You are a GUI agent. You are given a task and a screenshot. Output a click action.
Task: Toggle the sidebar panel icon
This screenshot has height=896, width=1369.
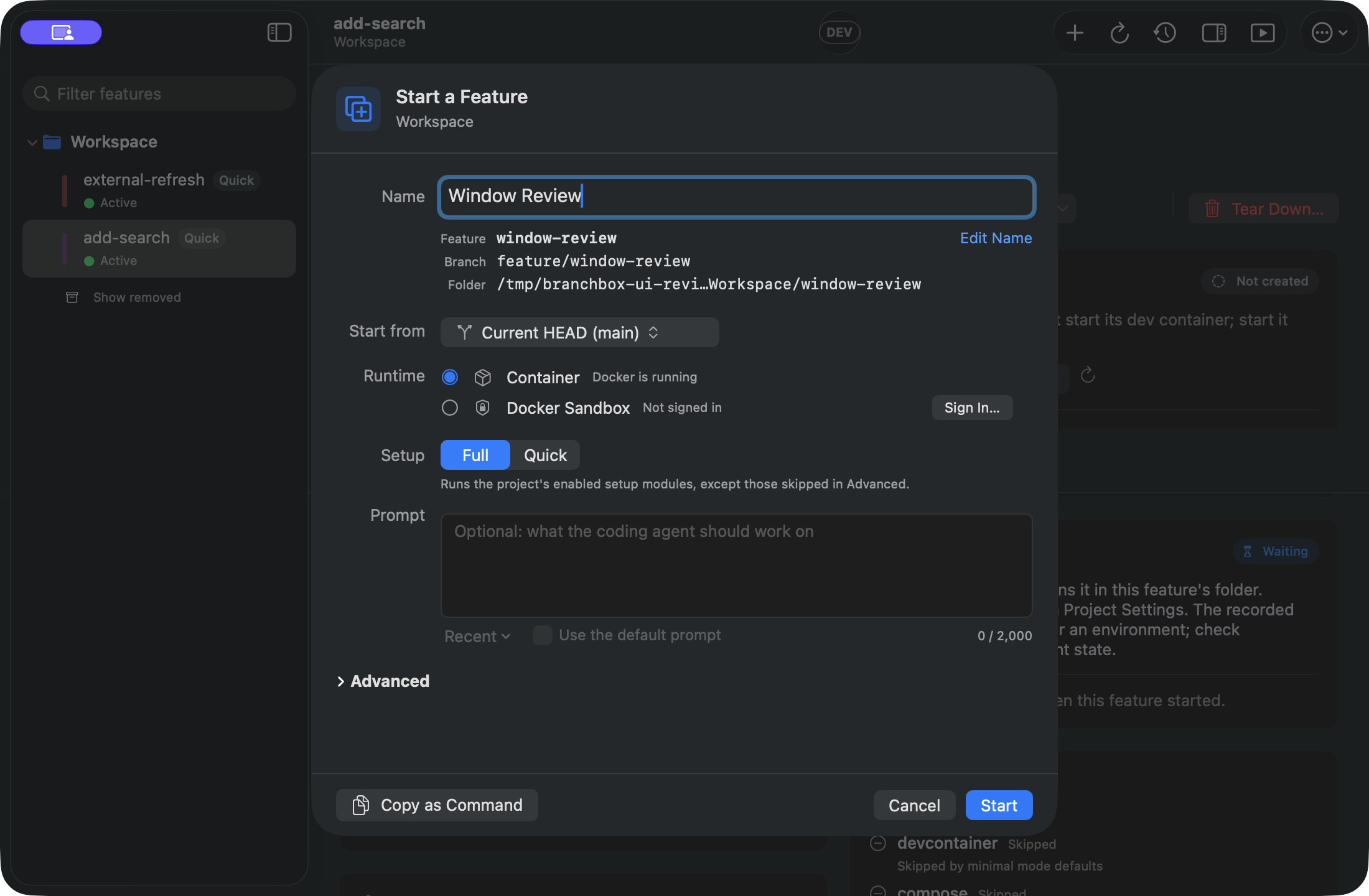point(279,32)
